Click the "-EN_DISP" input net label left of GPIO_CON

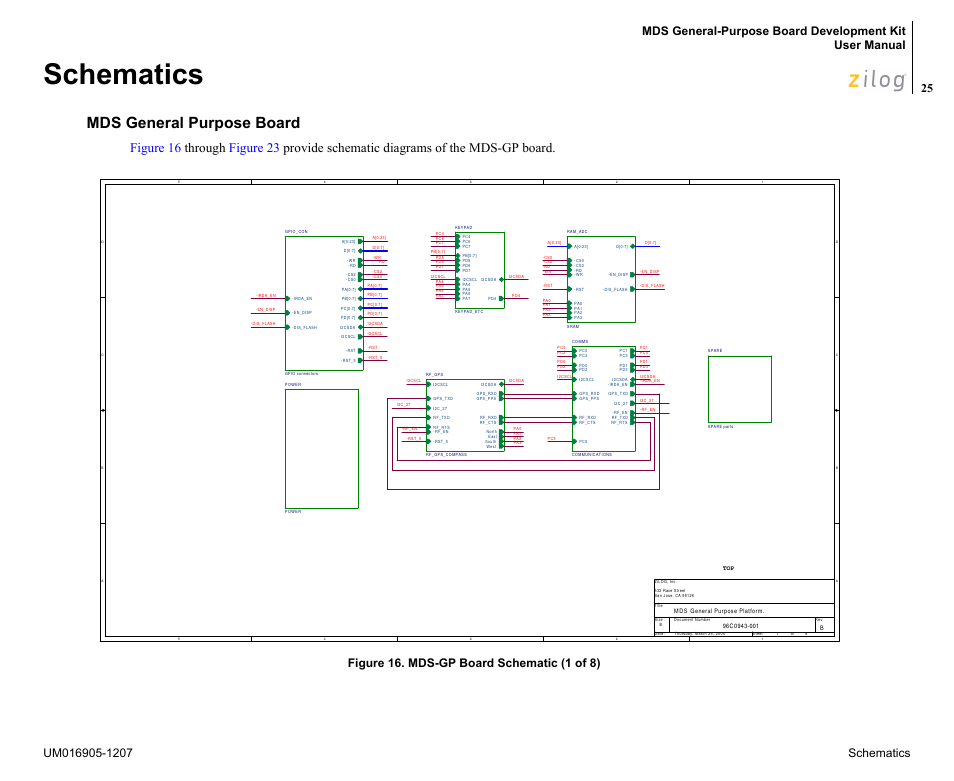[265, 310]
